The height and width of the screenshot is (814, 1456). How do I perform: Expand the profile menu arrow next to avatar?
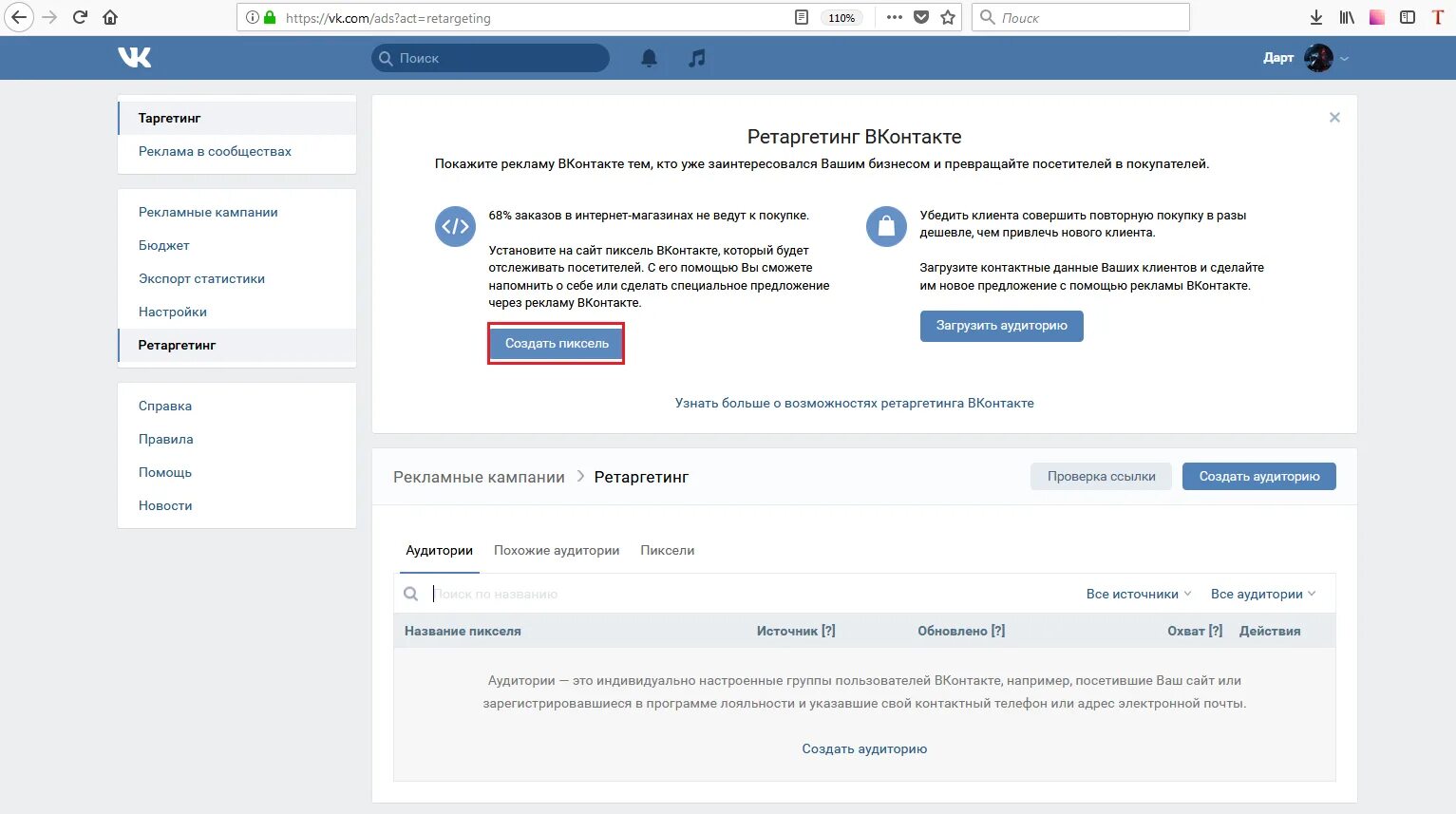1344,59
